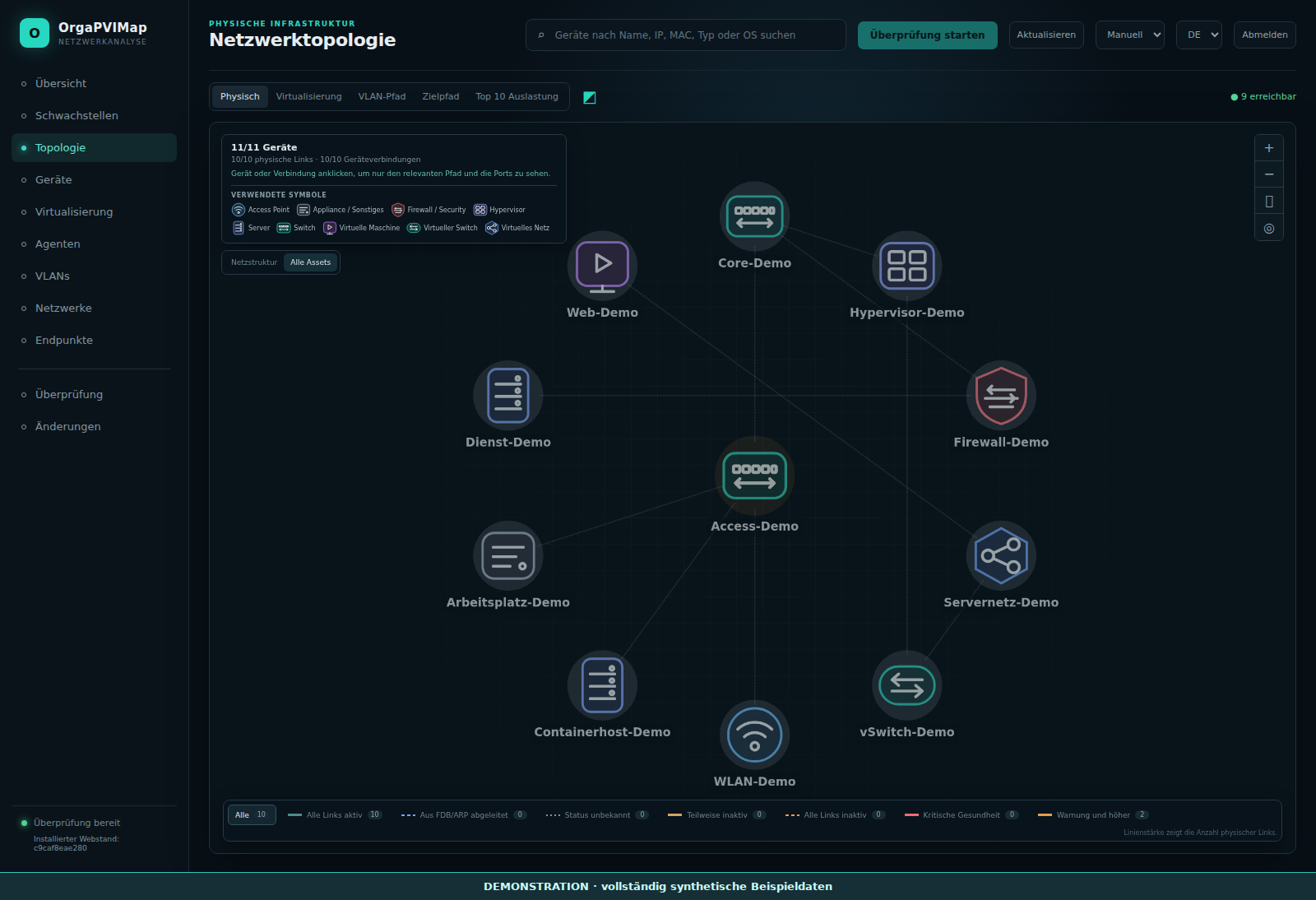Center the map with the target icon
The height and width of the screenshot is (900, 1316).
[1269, 228]
